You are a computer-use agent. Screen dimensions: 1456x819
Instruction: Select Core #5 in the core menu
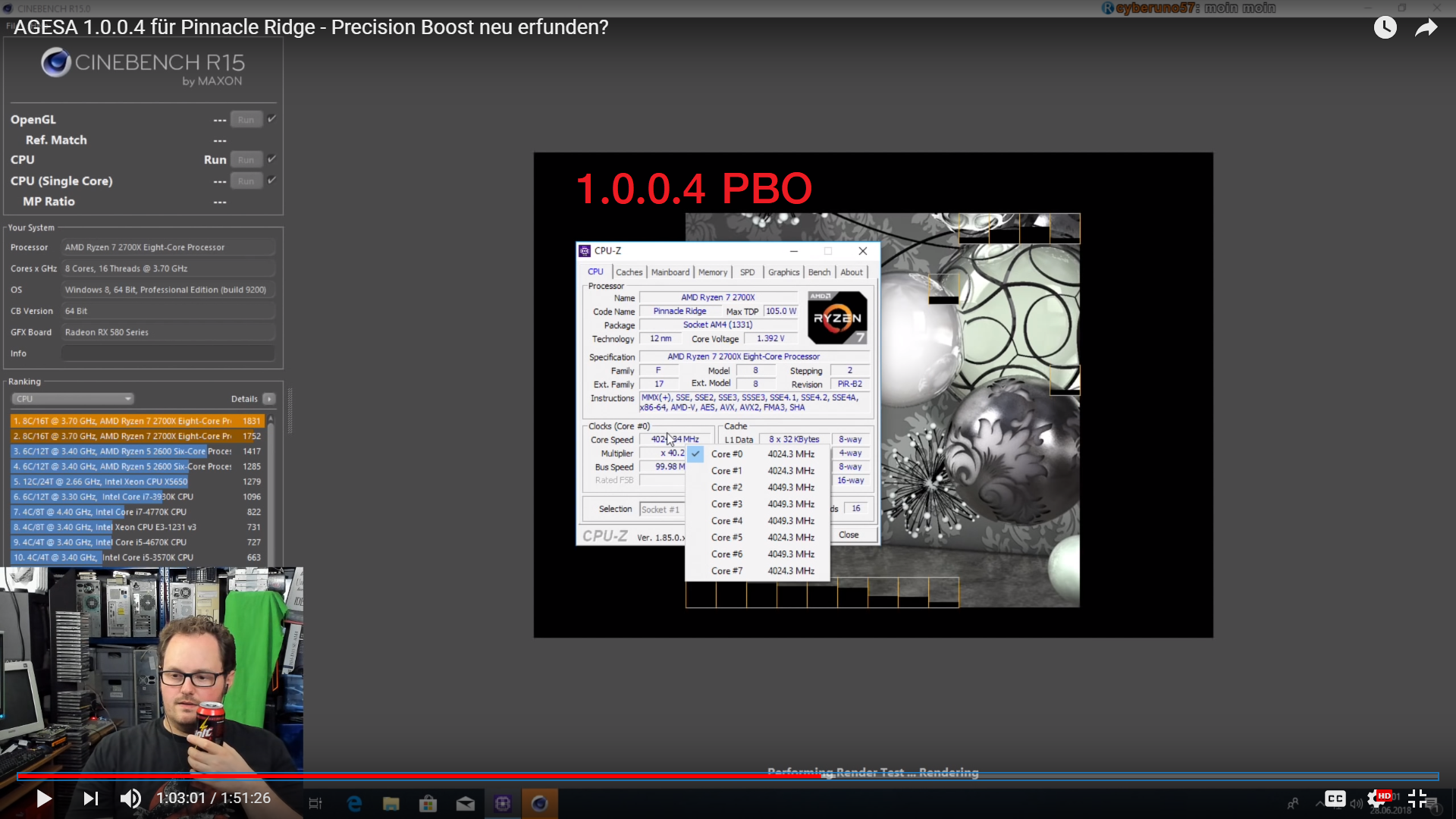tap(758, 538)
